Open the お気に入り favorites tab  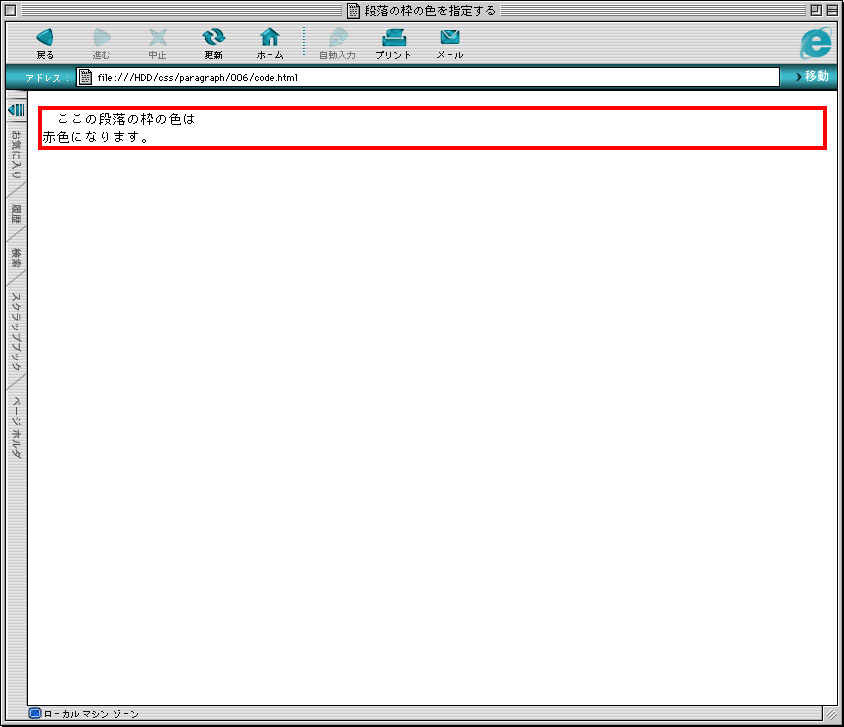click(17, 154)
